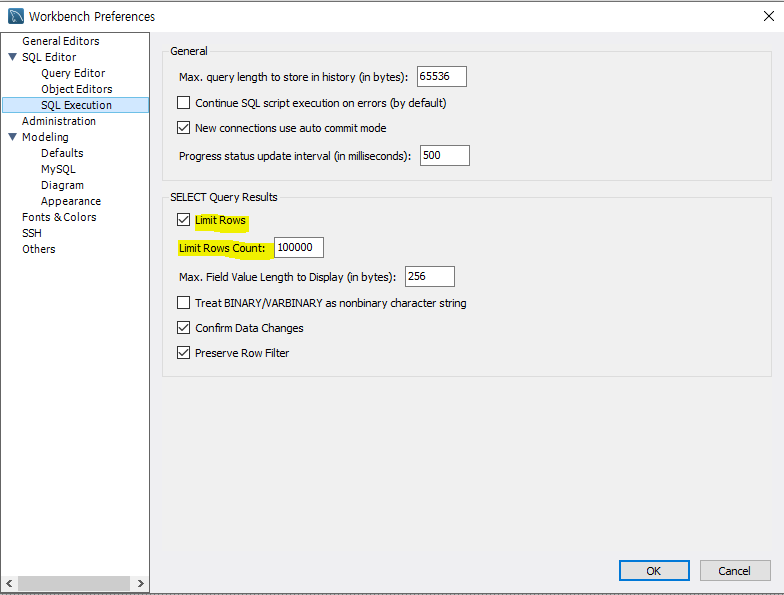
Task: Click the 'Max. Field Value Length to Display' label
Action: [288, 277]
